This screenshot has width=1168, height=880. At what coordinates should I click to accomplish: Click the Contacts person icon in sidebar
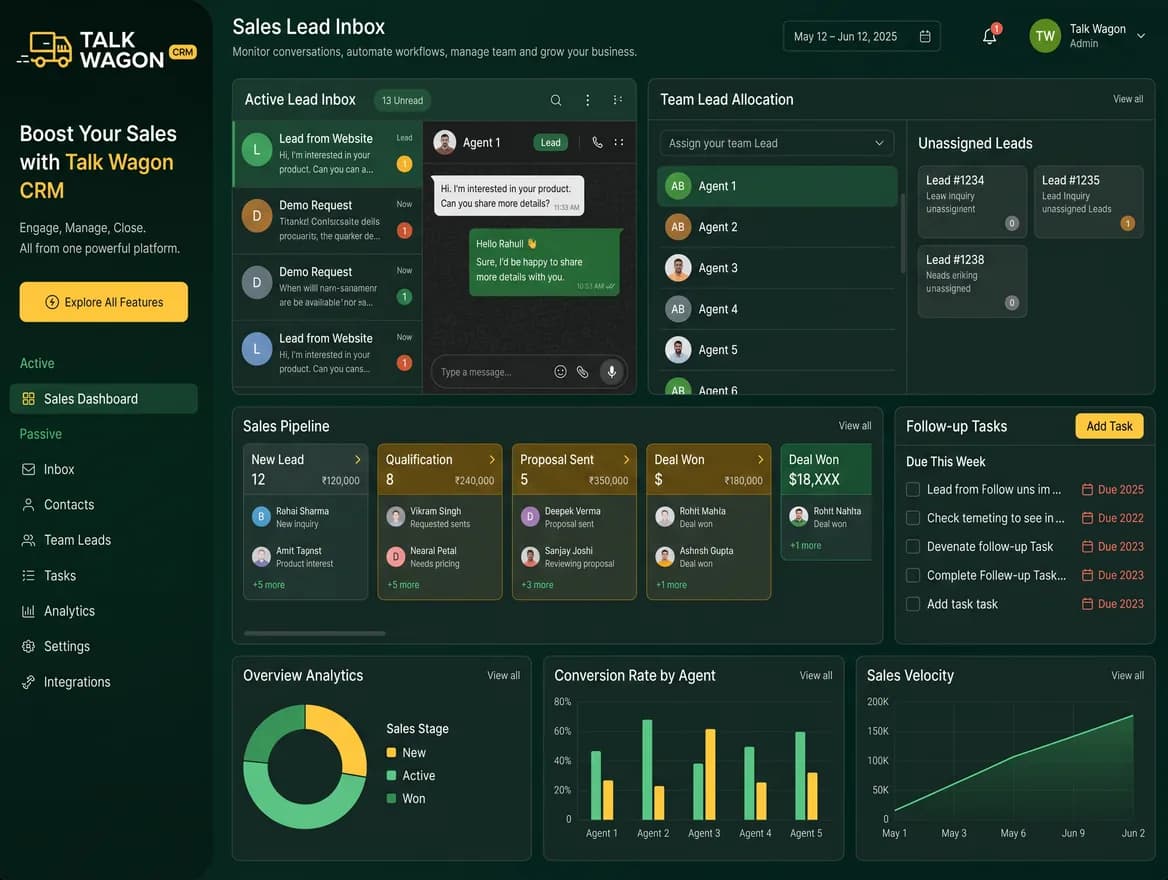[28, 504]
